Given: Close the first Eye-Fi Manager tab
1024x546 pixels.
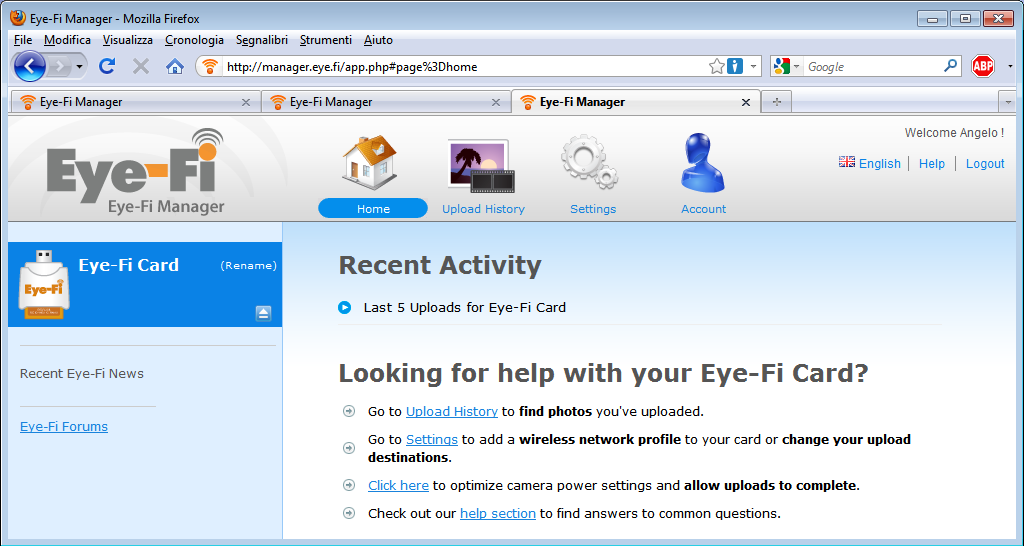Looking at the screenshot, I should point(246,103).
